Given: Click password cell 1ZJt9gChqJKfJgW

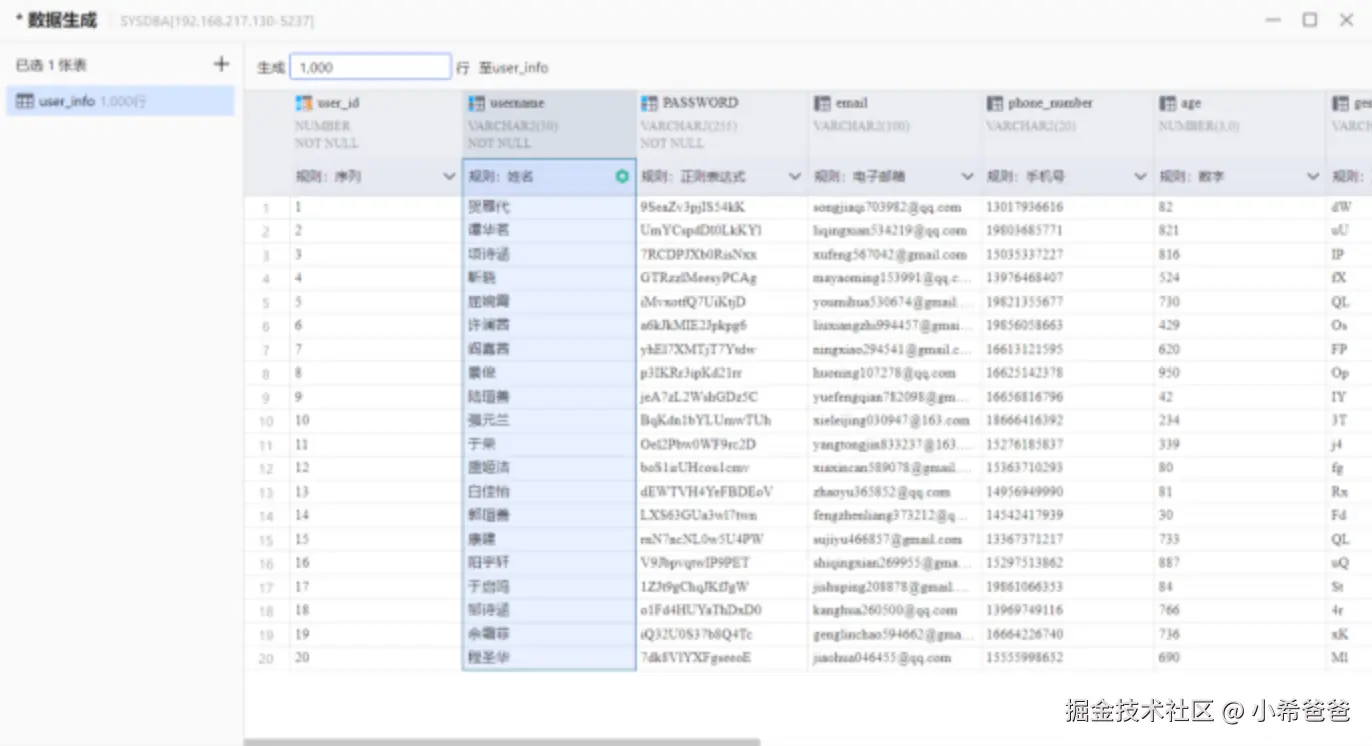Looking at the screenshot, I should (x=695, y=587).
